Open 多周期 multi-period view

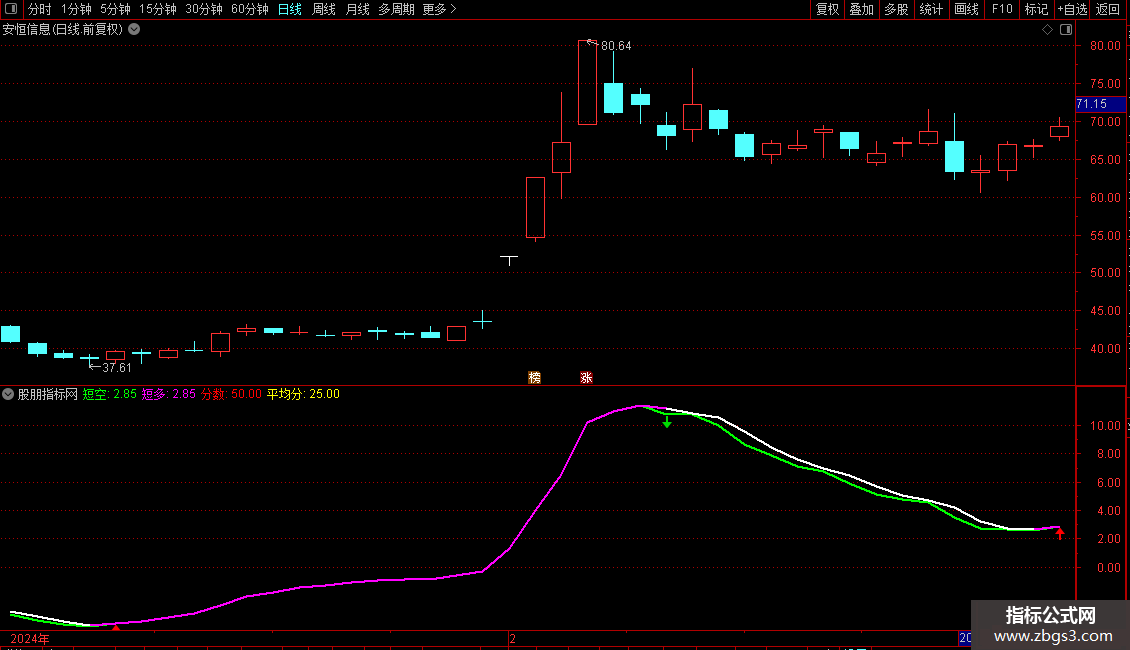coord(396,9)
